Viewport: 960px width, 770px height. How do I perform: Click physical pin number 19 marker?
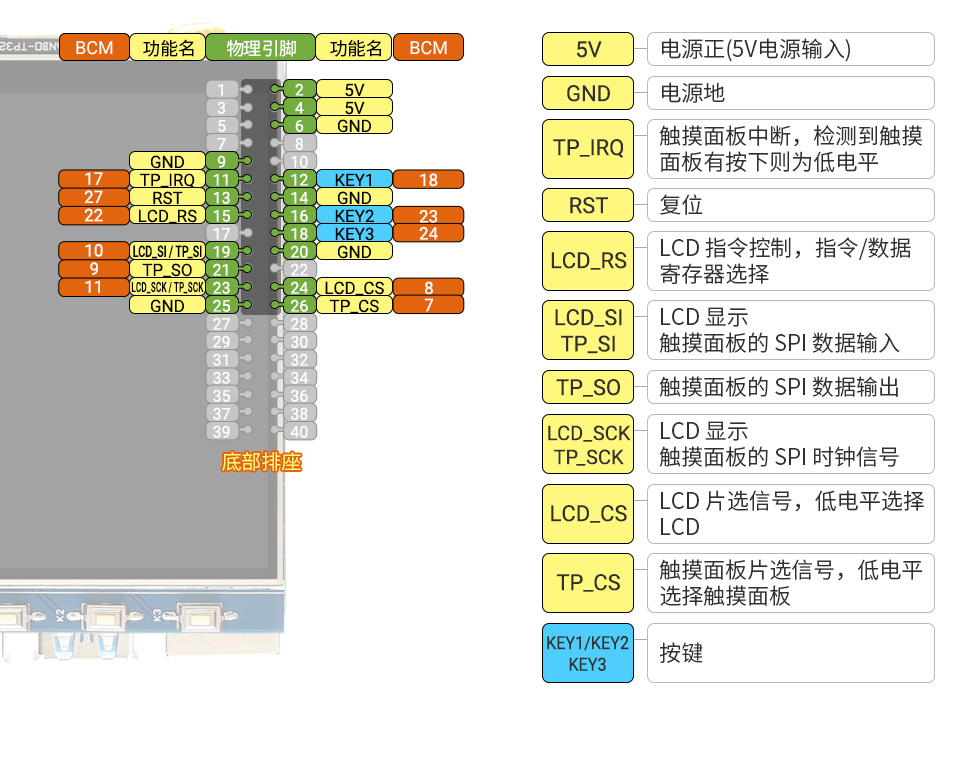pos(221,252)
